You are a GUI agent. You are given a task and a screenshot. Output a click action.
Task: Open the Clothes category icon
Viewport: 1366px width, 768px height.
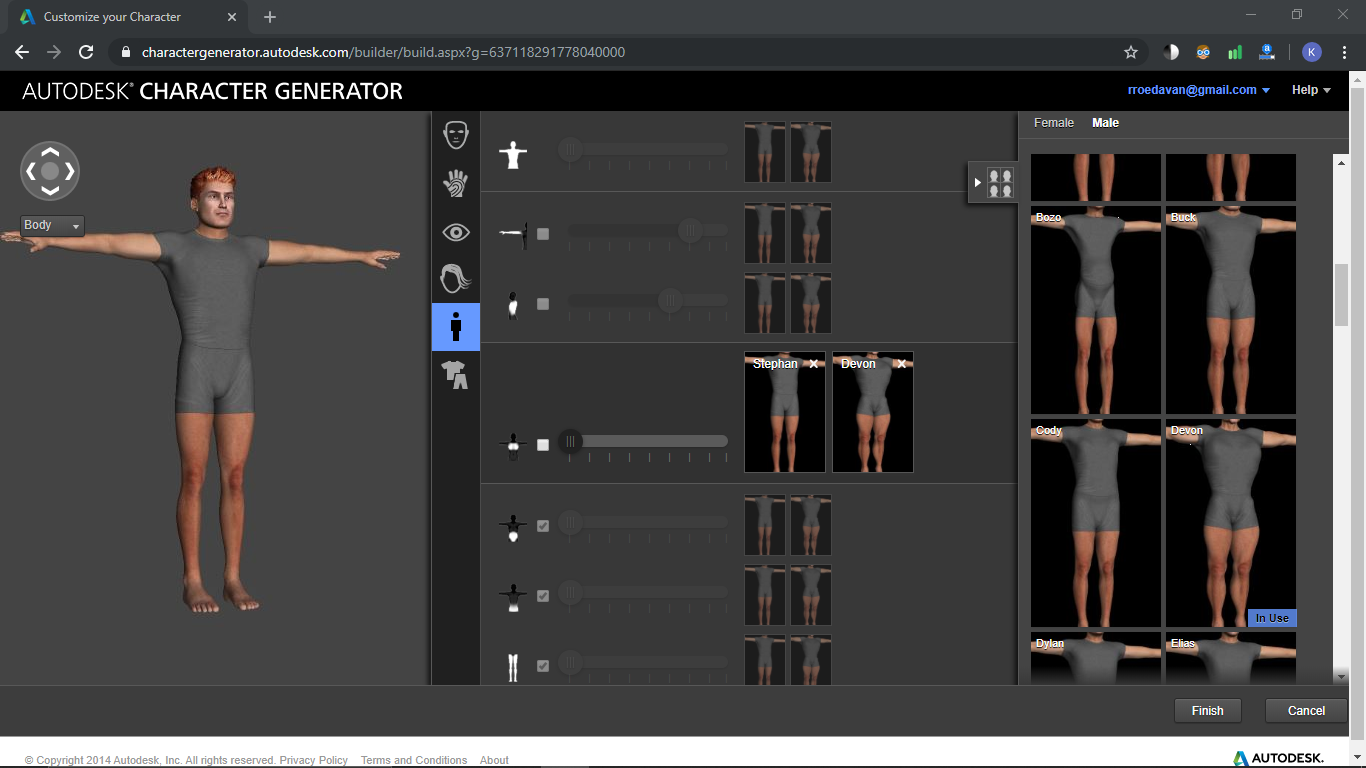456,375
